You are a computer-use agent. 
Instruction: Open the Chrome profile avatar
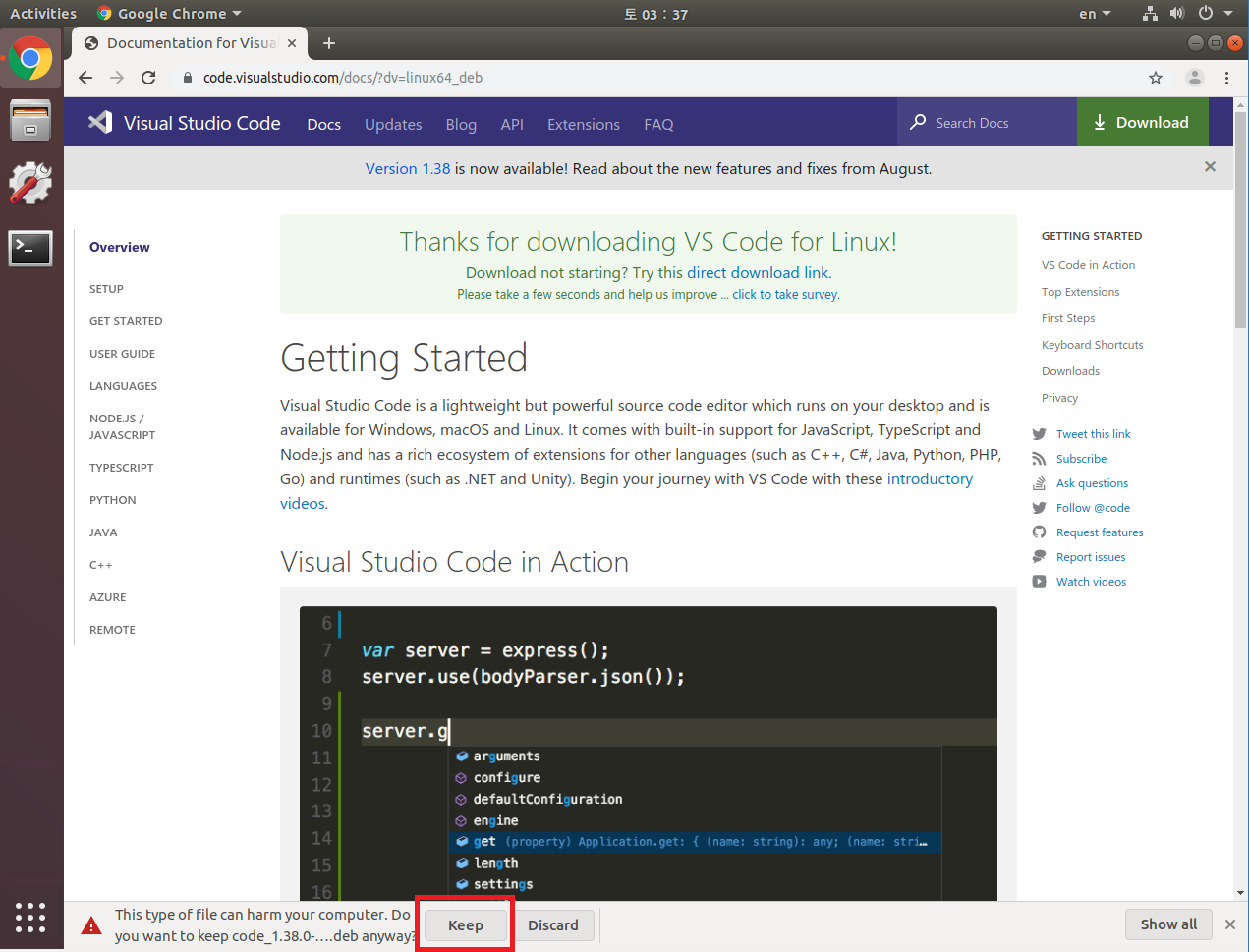1195,78
